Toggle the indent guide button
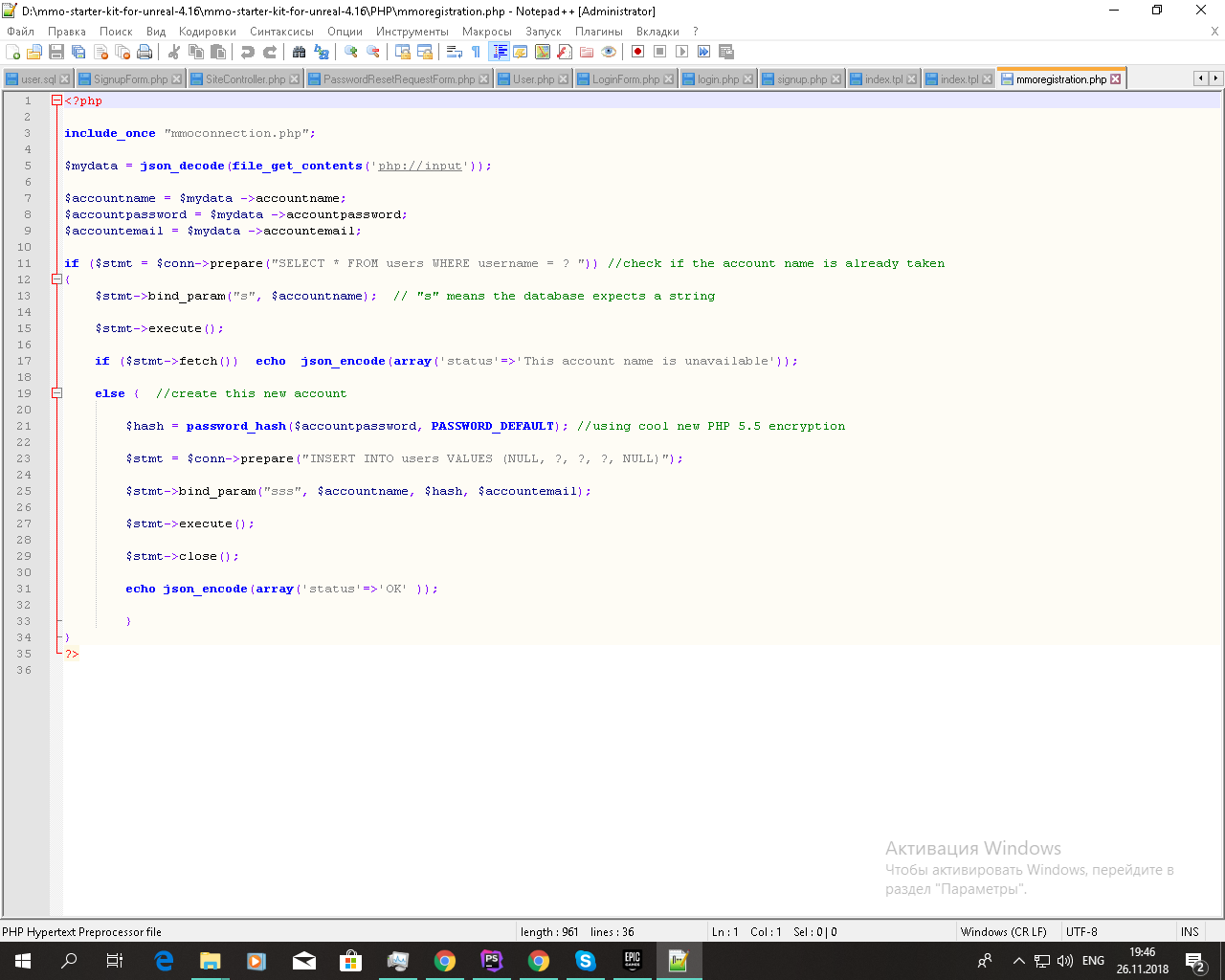Image resolution: width=1225 pixels, height=980 pixels. pos(499,52)
